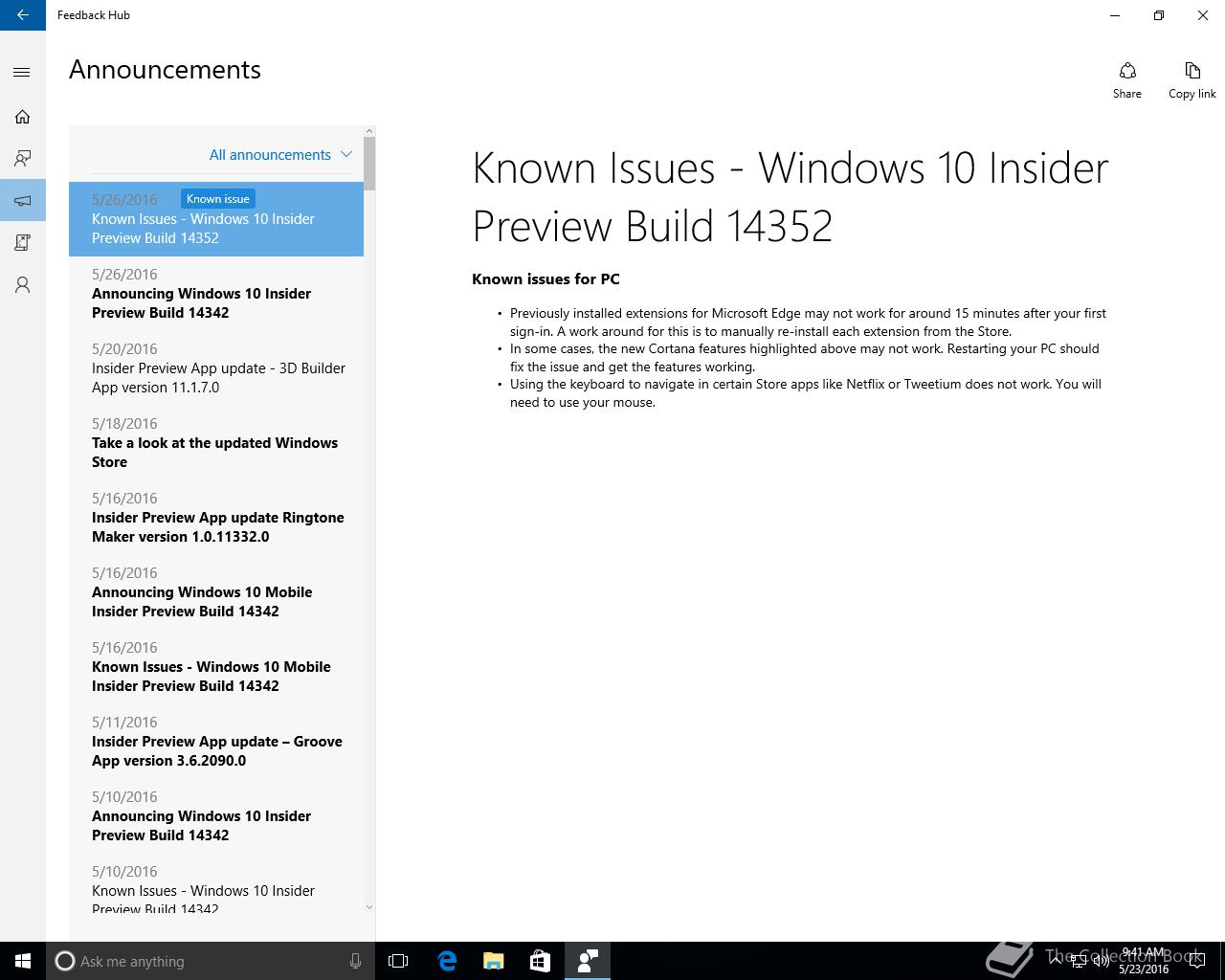The image size is (1225, 980).
Task: Open the Feedback section icon
Action: [23, 159]
